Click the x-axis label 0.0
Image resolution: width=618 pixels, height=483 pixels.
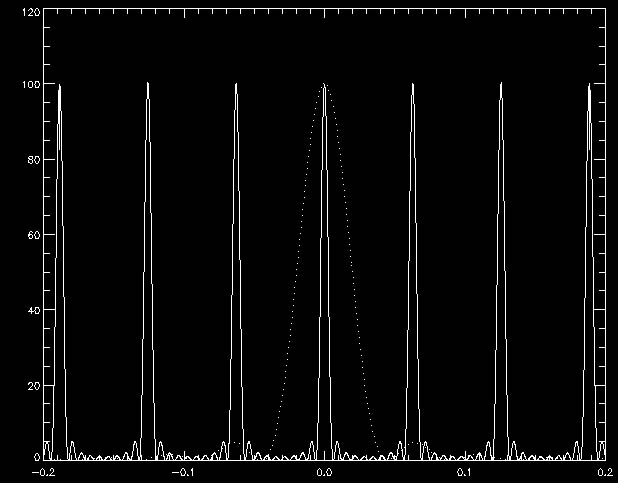click(x=324, y=472)
